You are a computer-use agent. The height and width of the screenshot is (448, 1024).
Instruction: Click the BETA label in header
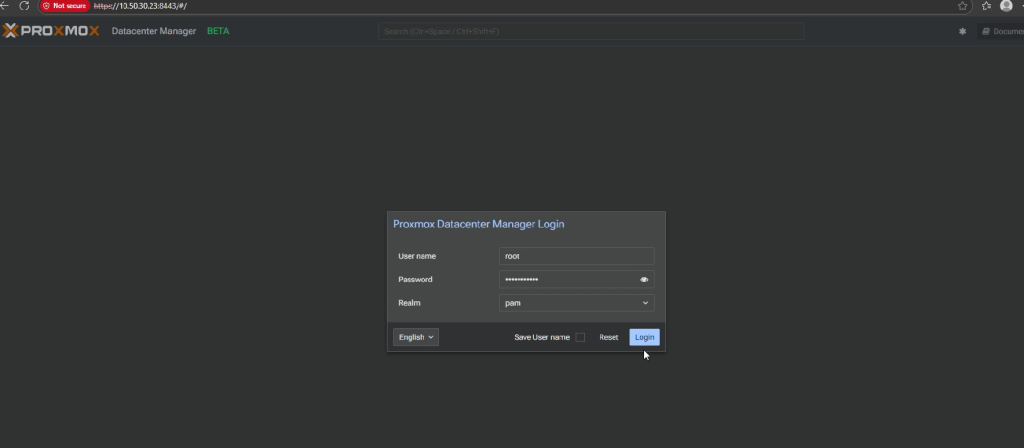click(x=217, y=31)
